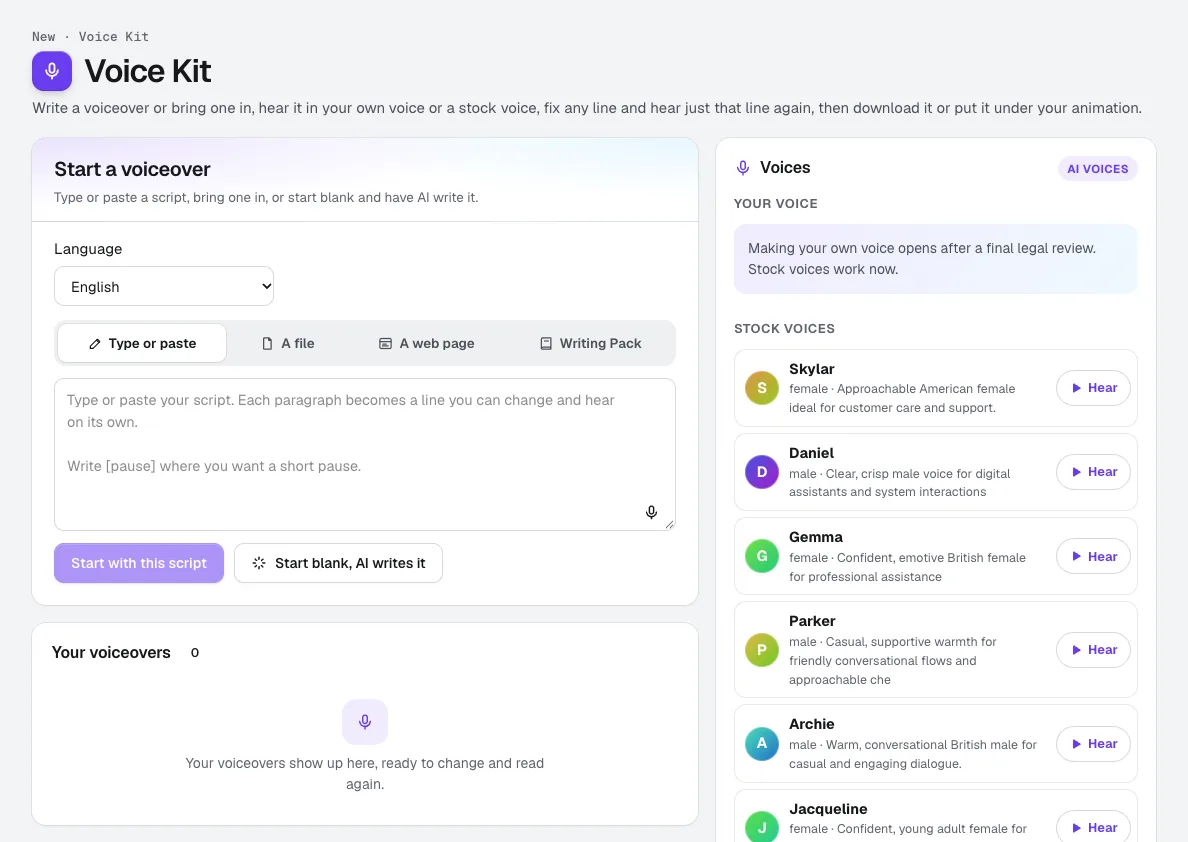Click Start blank, AI writes it
Viewport: 1188px width, 842px height.
click(338, 563)
